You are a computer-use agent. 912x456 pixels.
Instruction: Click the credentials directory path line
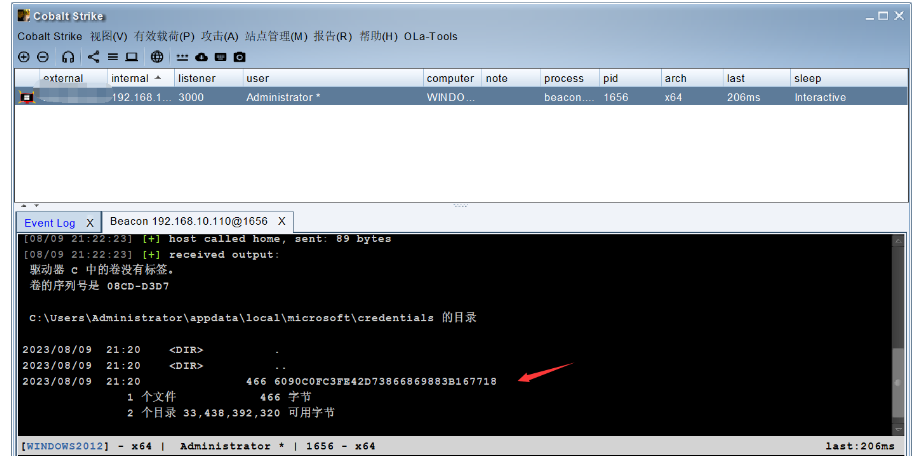(x=253, y=318)
